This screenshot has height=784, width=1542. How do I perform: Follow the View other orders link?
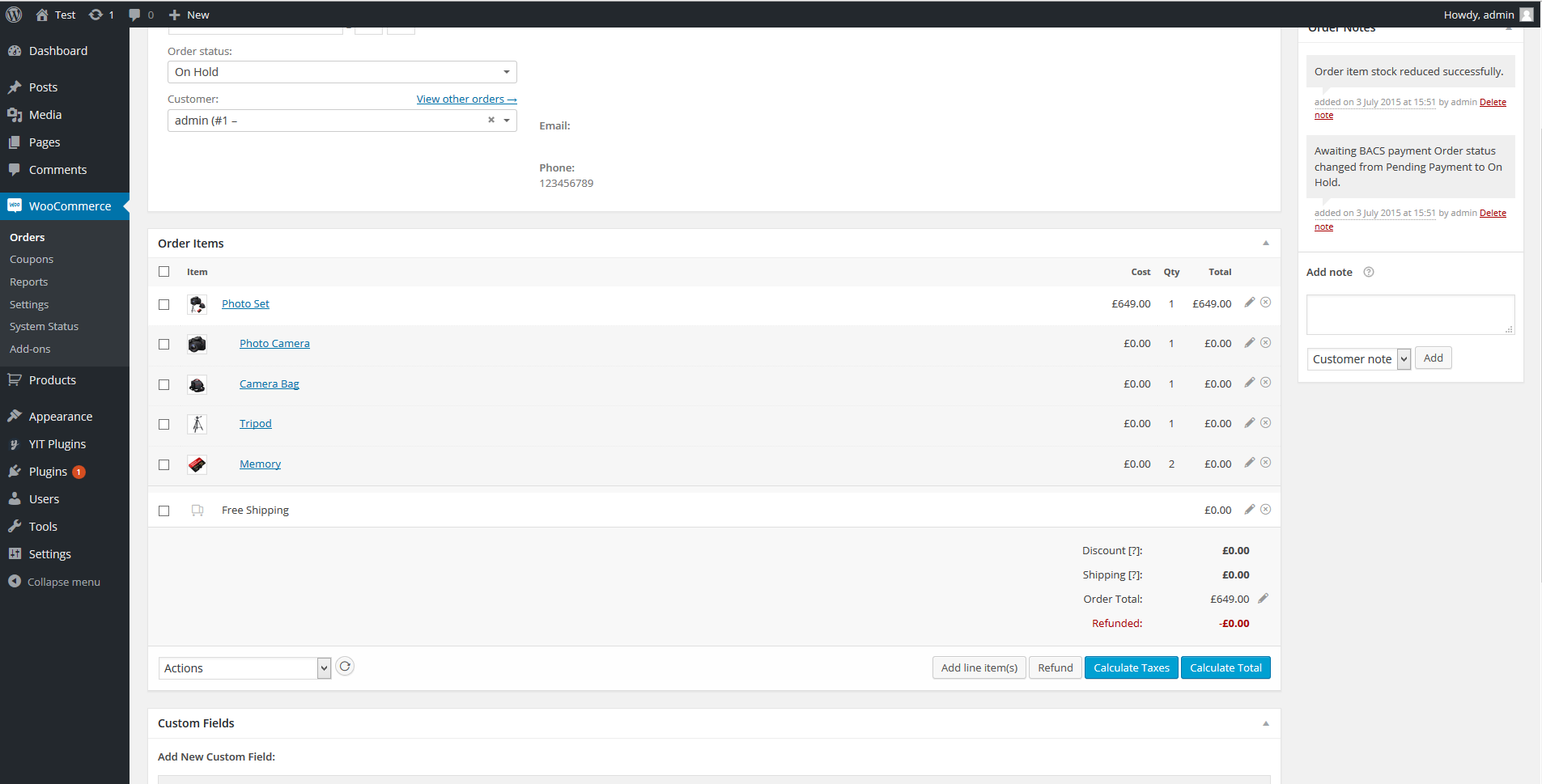pyautogui.click(x=466, y=100)
